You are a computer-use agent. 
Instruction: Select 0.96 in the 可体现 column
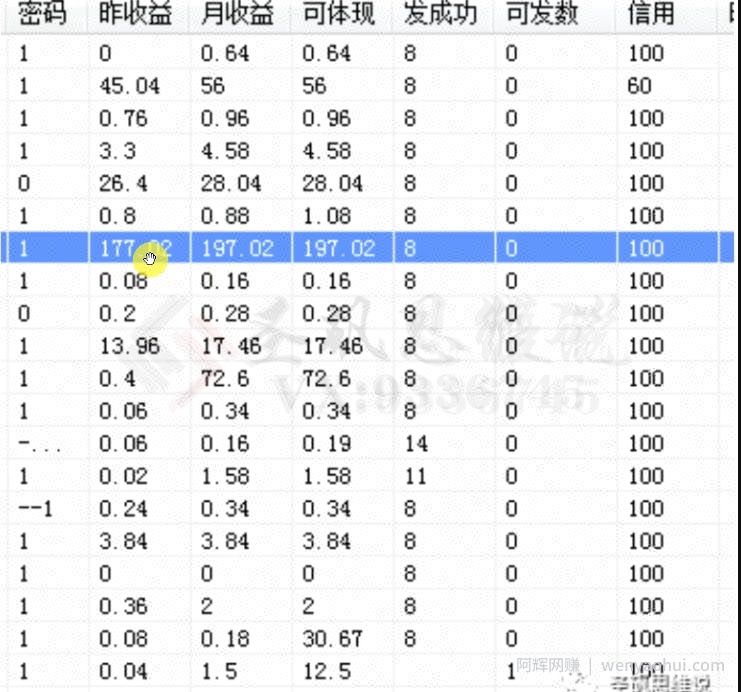327,119
